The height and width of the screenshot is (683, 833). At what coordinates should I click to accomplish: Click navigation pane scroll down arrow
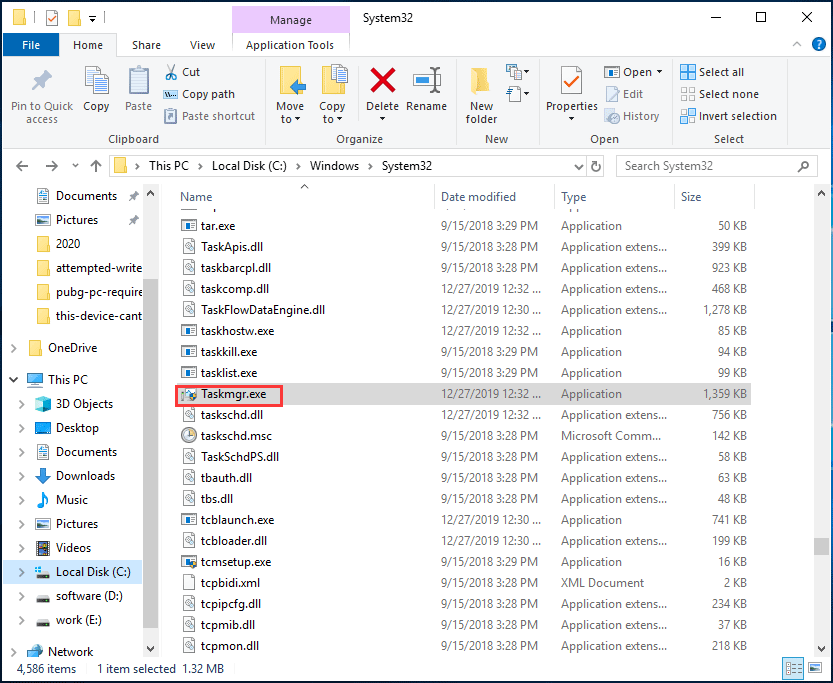point(150,648)
